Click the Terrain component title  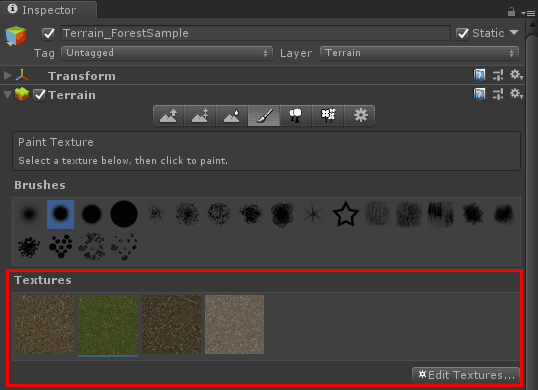click(x=72, y=95)
